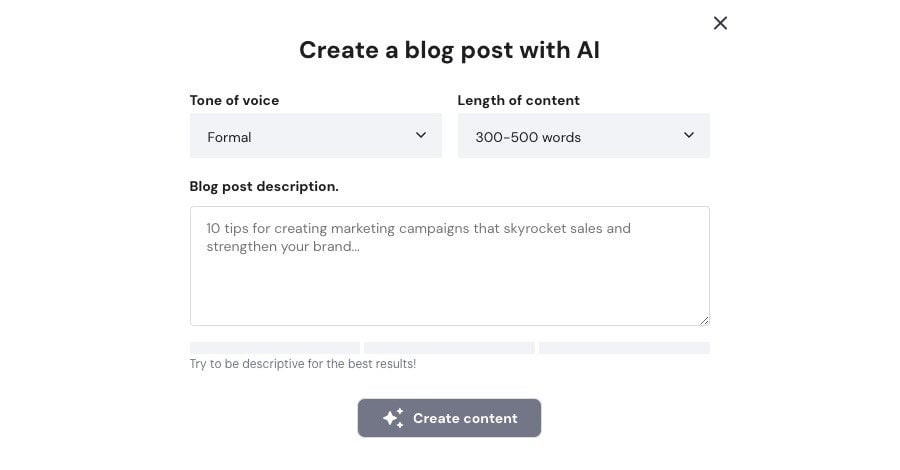Click the text area resize handle
Viewport: 900px width, 470px height.
704,320
